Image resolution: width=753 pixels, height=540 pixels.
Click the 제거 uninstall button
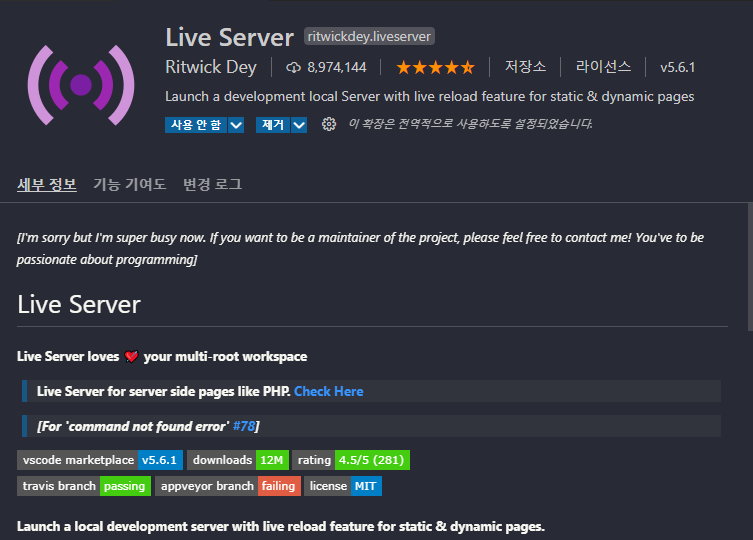[273, 125]
